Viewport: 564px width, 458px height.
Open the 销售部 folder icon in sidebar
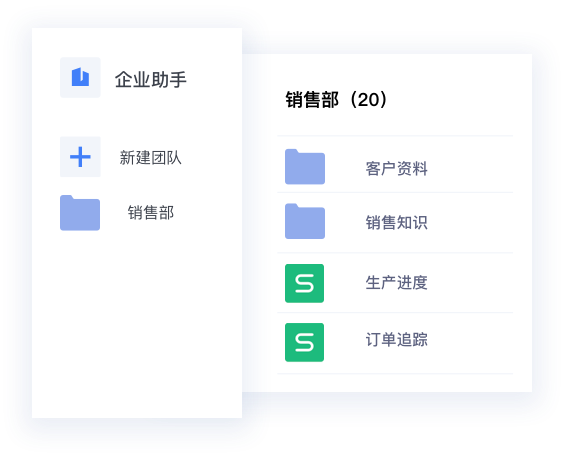tap(80, 213)
